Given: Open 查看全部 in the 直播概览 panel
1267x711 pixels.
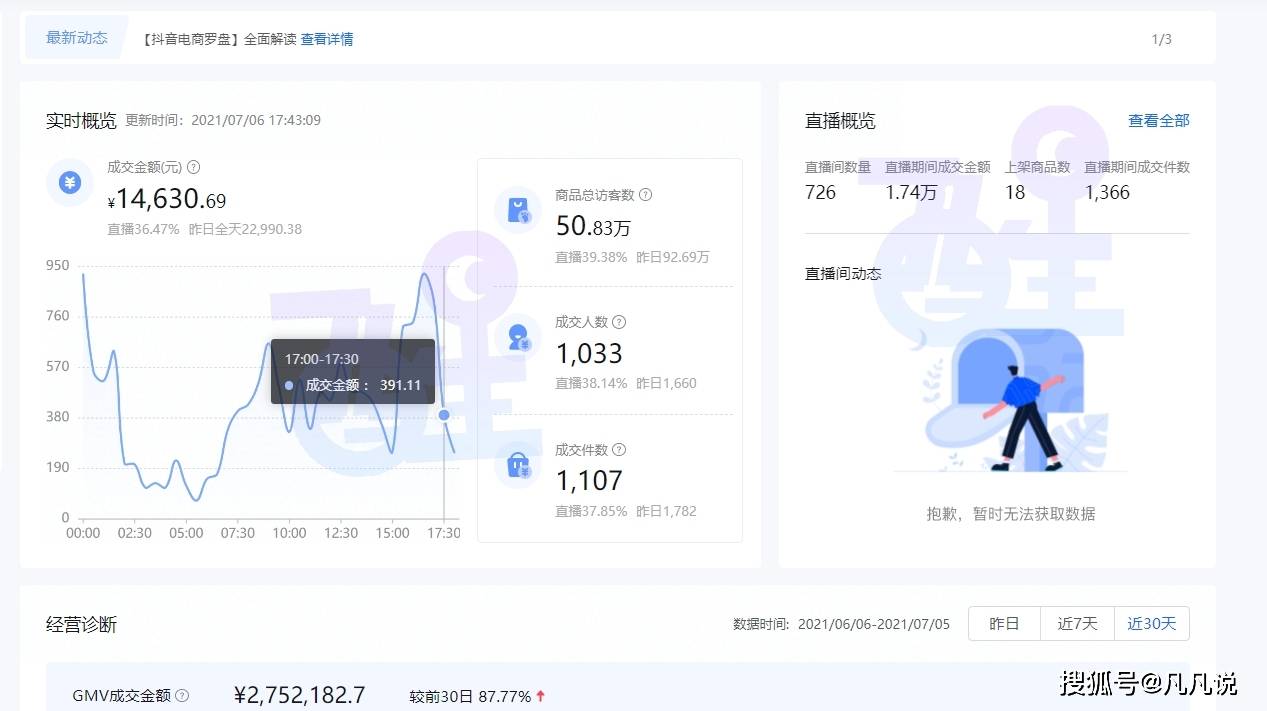Looking at the screenshot, I should [x=1158, y=121].
